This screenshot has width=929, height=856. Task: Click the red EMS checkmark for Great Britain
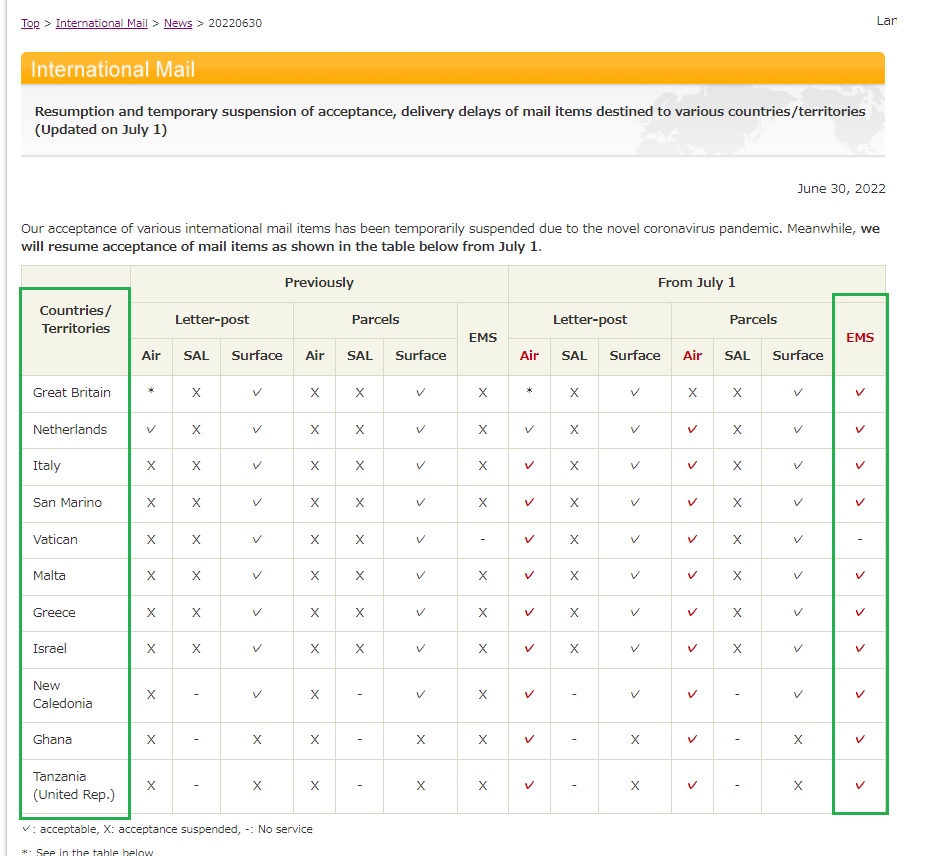pyautogui.click(x=859, y=393)
